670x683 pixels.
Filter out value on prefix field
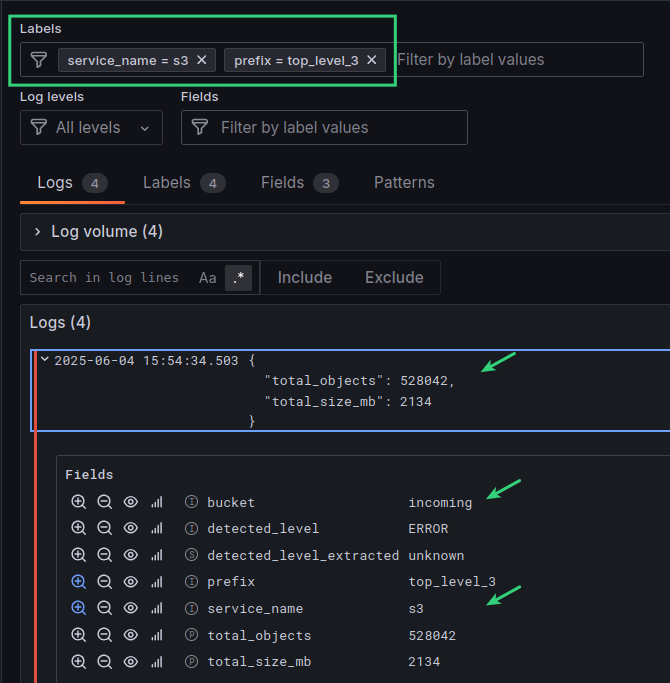pyautogui.click(x=105, y=582)
